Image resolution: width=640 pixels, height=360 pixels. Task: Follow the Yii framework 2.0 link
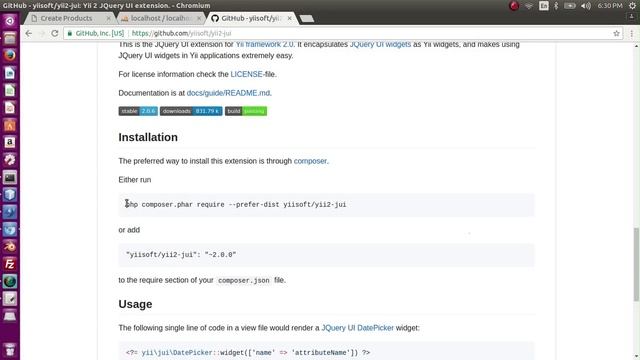point(264,44)
